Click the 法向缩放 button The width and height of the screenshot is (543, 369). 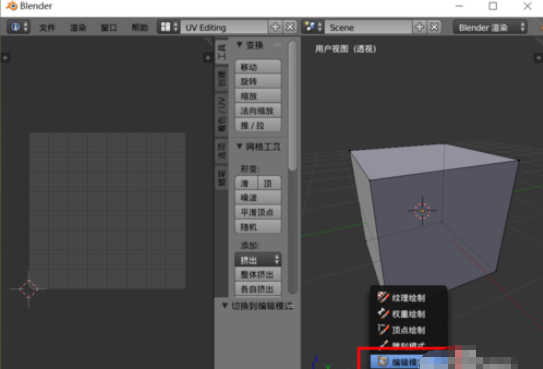point(258,110)
